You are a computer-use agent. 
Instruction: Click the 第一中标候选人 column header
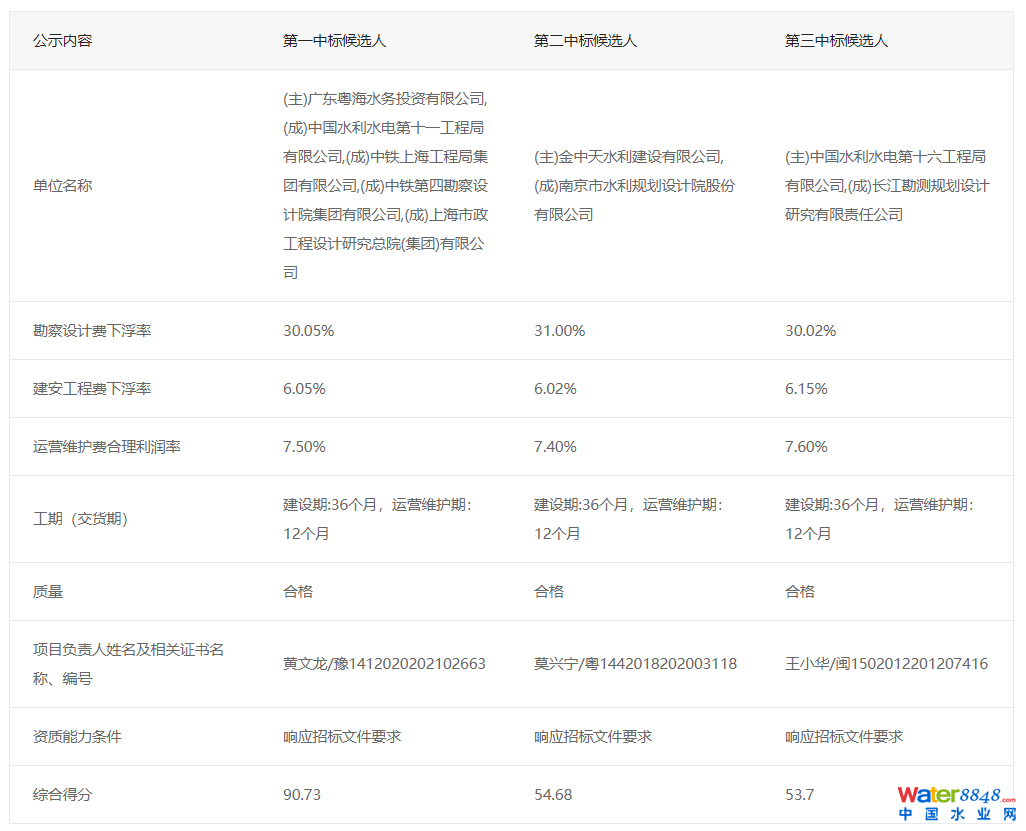[334, 41]
